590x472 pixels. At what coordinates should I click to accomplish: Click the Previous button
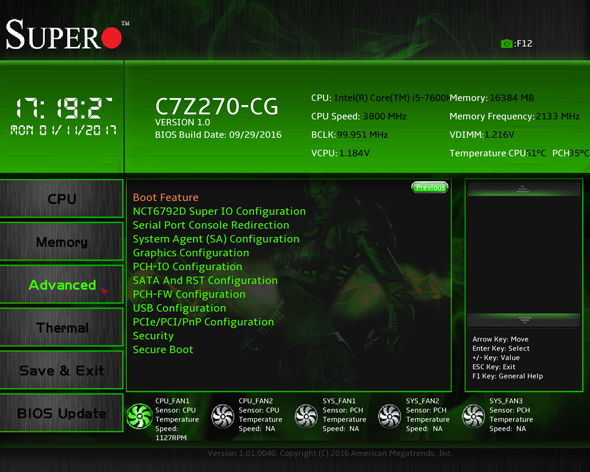click(x=430, y=187)
